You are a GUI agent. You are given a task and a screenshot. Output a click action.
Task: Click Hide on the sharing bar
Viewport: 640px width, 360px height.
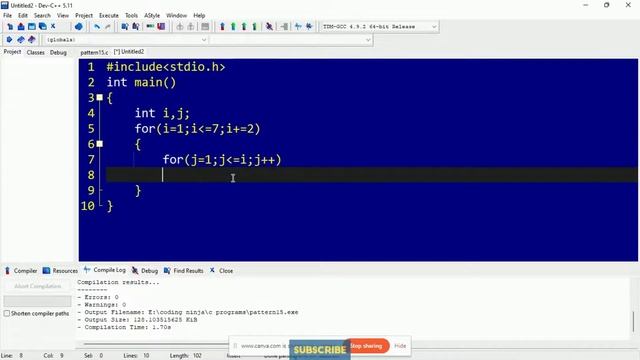(400, 346)
